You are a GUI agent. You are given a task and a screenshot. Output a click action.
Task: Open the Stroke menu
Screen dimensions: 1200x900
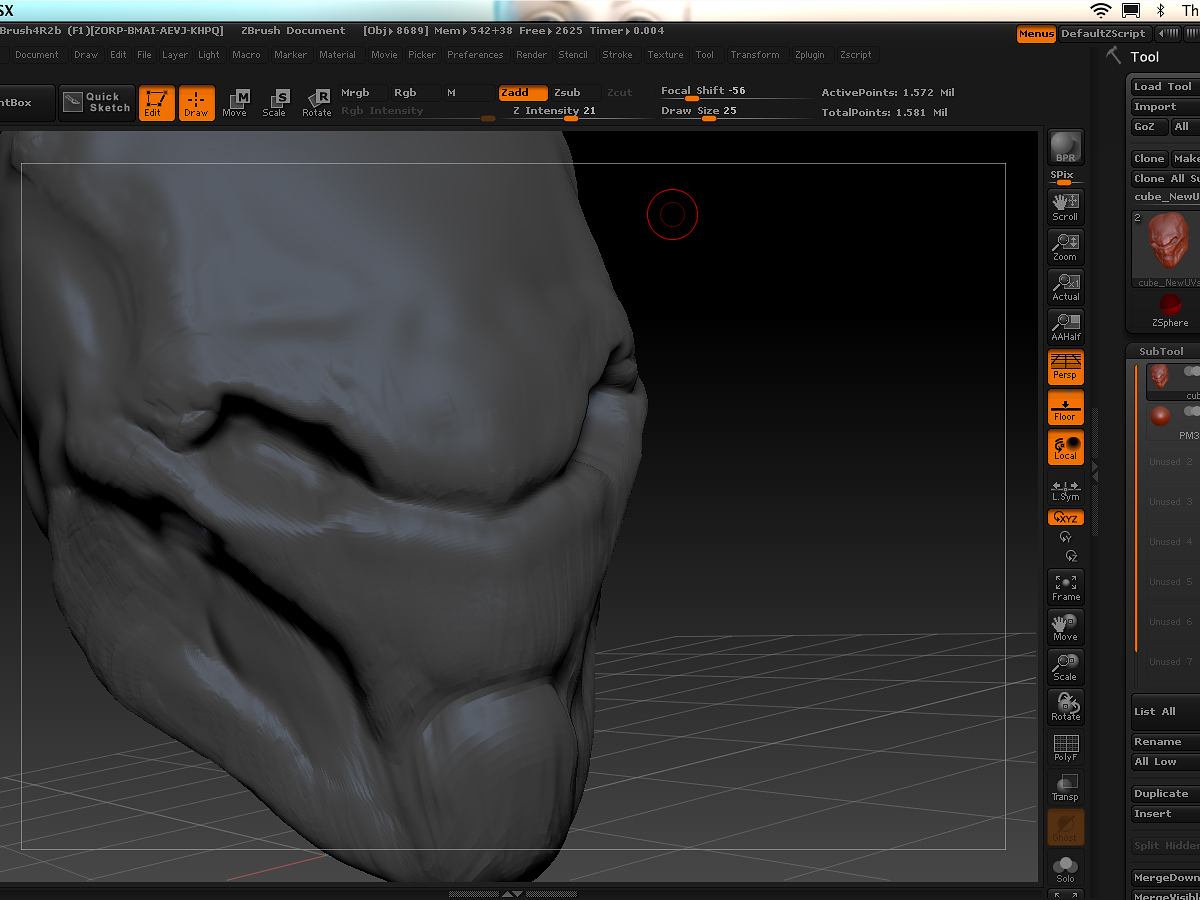(618, 55)
